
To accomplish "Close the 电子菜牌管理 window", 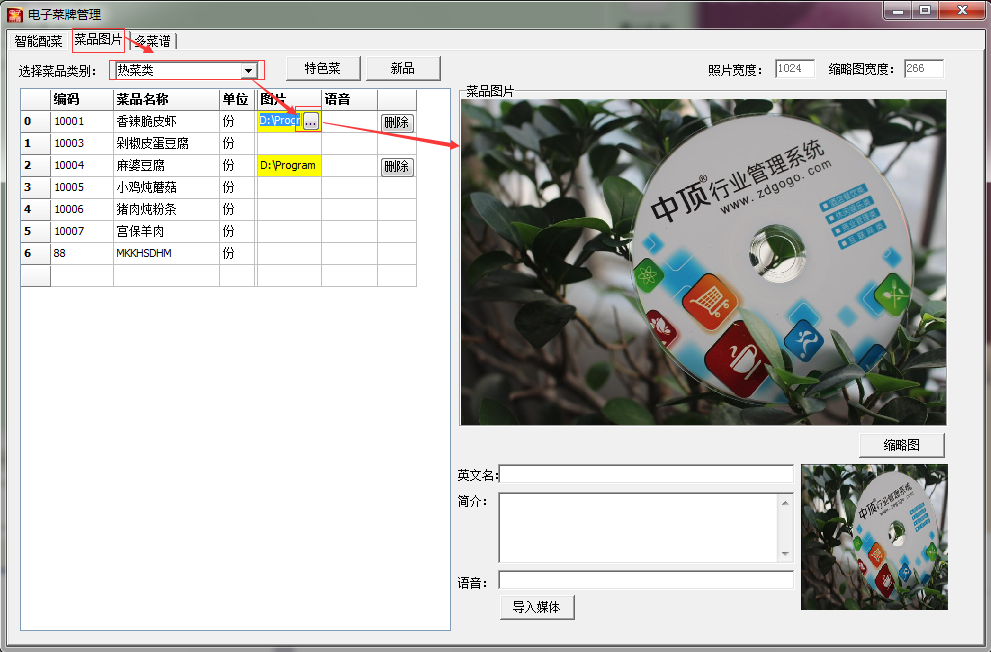I will (x=962, y=10).
